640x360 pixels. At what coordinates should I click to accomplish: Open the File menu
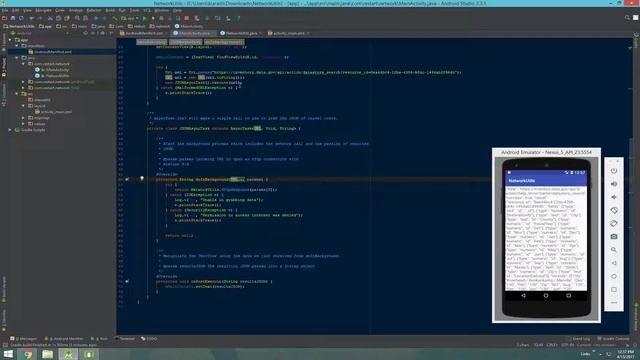click(5, 10)
